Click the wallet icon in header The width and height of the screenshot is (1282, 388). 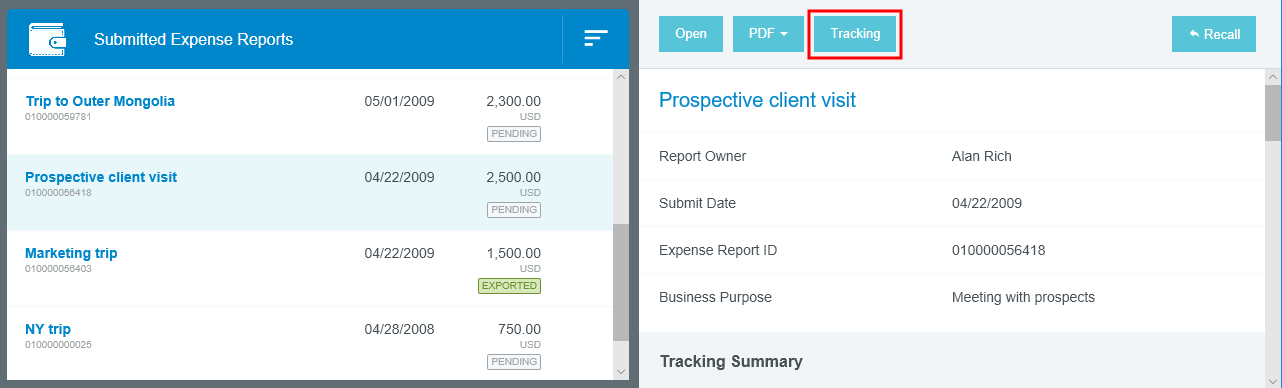[48, 39]
